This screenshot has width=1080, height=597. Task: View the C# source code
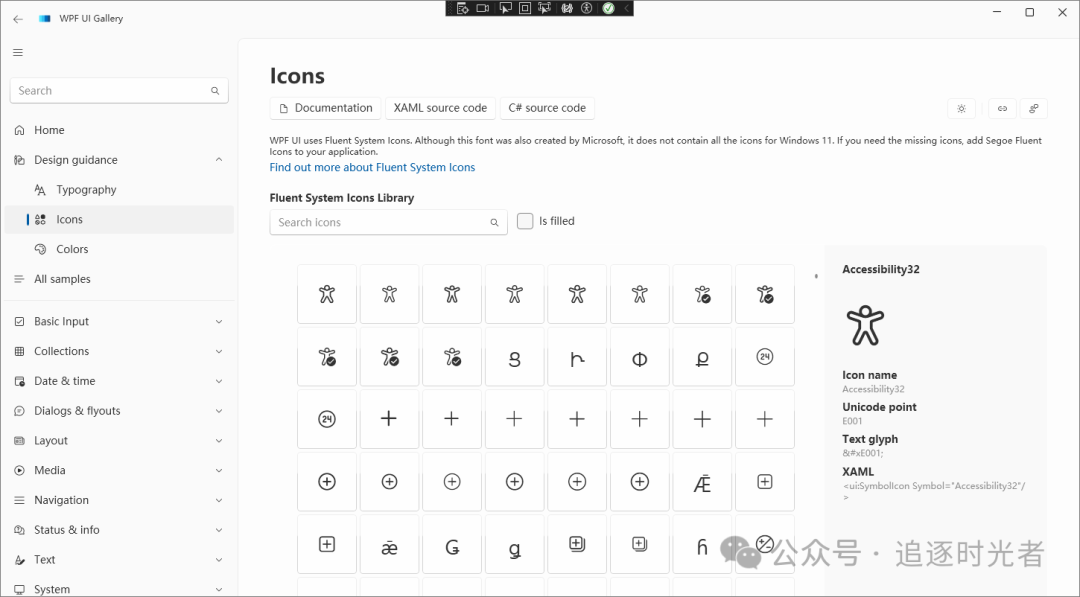pyautogui.click(x=547, y=108)
